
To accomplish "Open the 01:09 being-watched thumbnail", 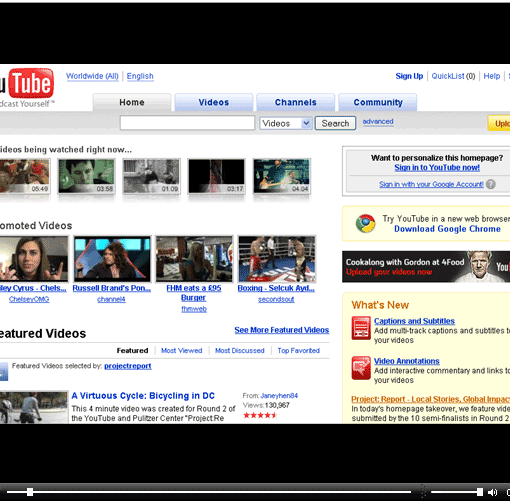I will 151,176.
